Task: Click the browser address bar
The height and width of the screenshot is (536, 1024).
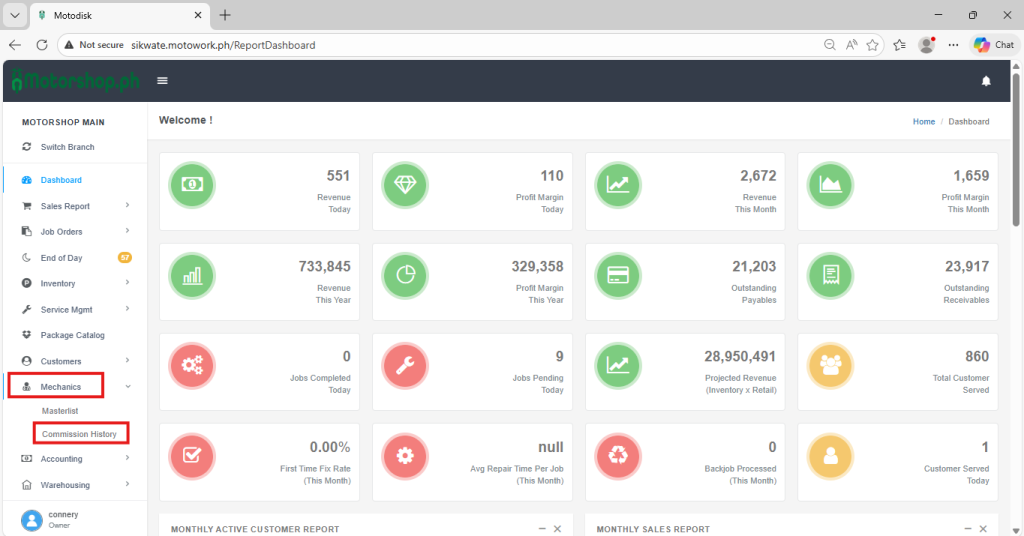Action: coord(470,45)
